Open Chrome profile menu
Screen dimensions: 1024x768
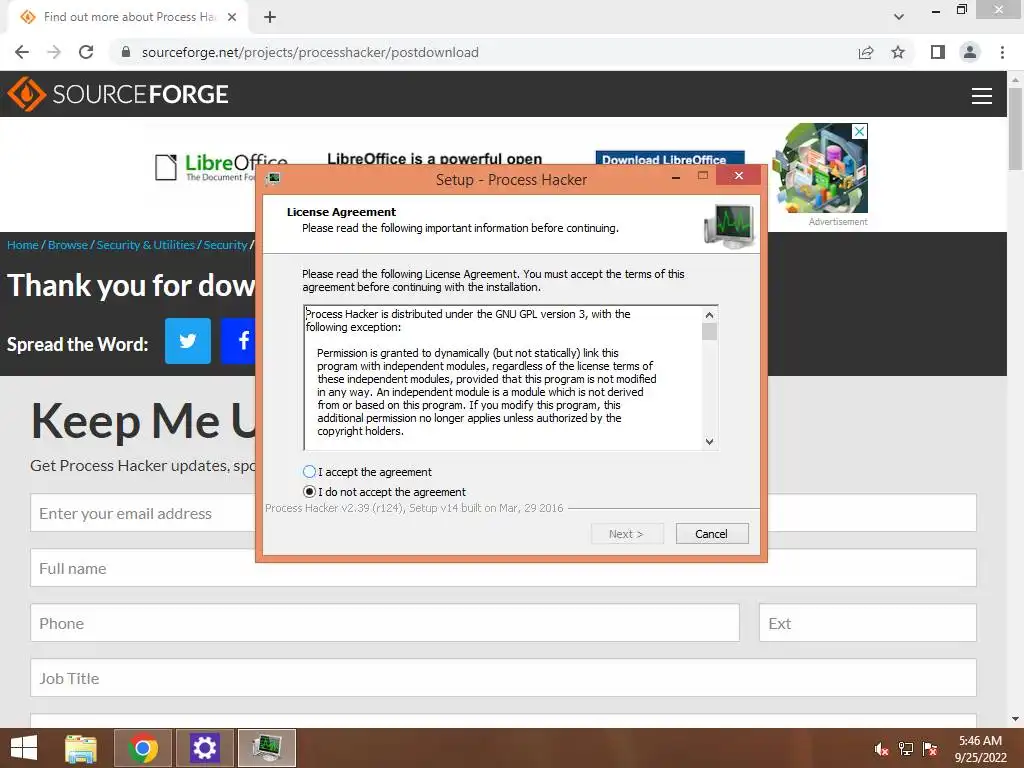click(970, 52)
